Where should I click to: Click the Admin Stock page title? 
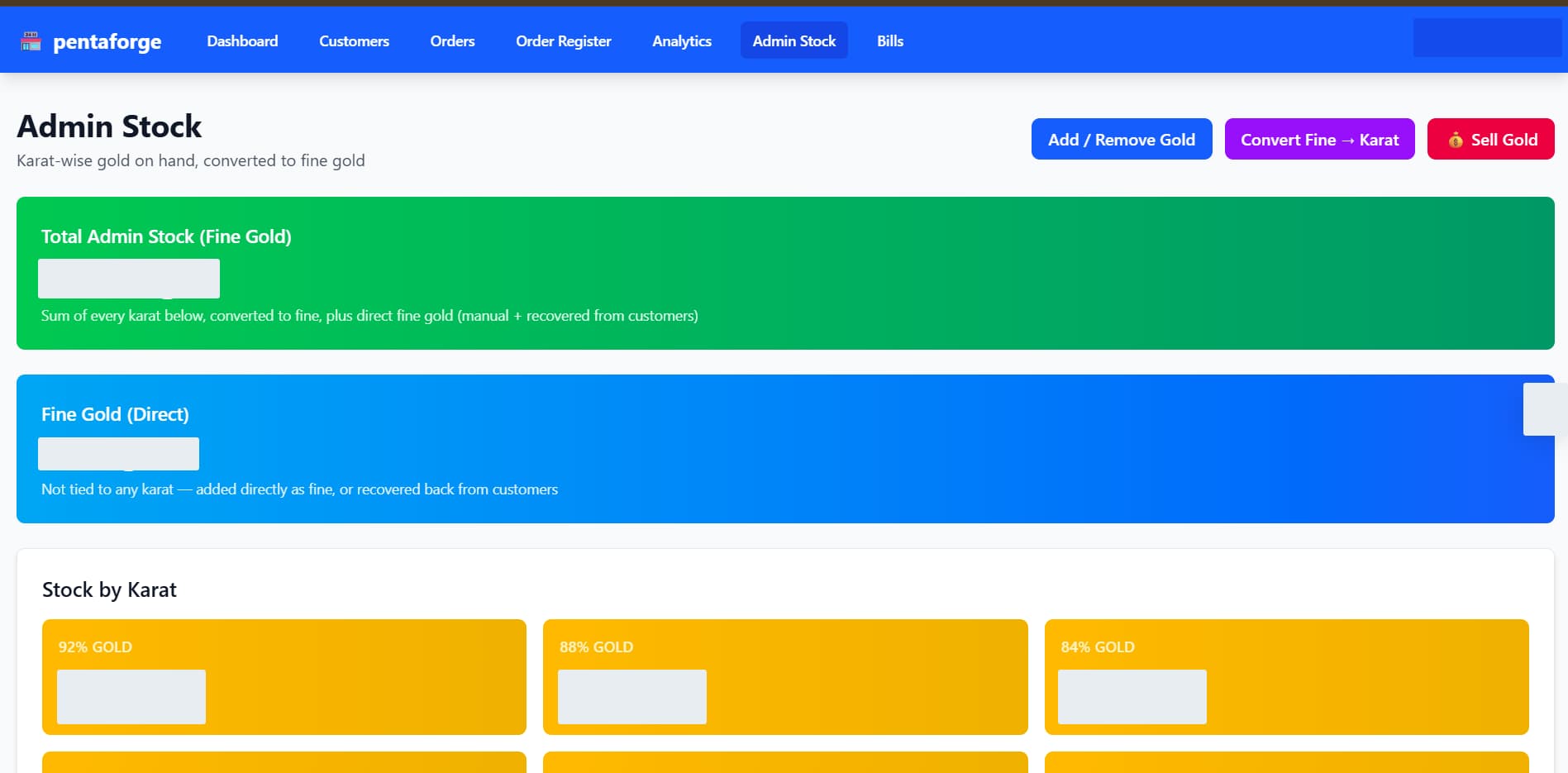(109, 126)
